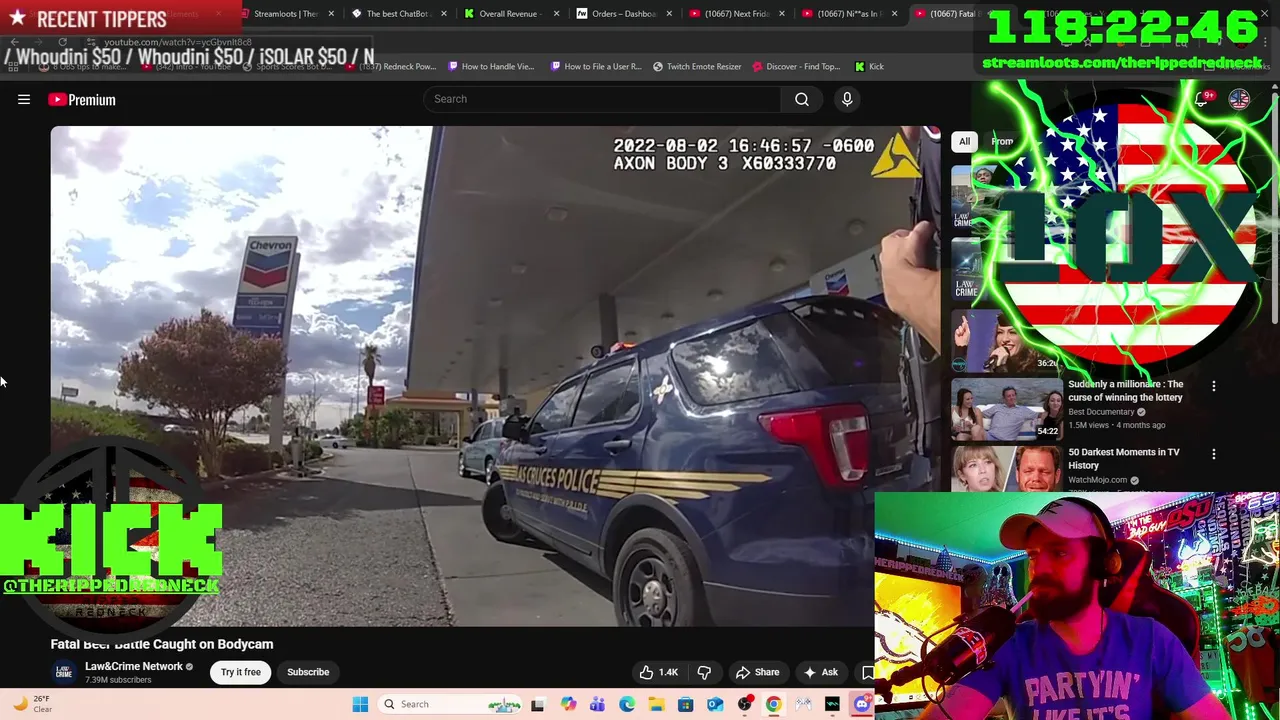Open File Explorer from the taskbar
Screen dimensions: 1280x720
click(656, 704)
